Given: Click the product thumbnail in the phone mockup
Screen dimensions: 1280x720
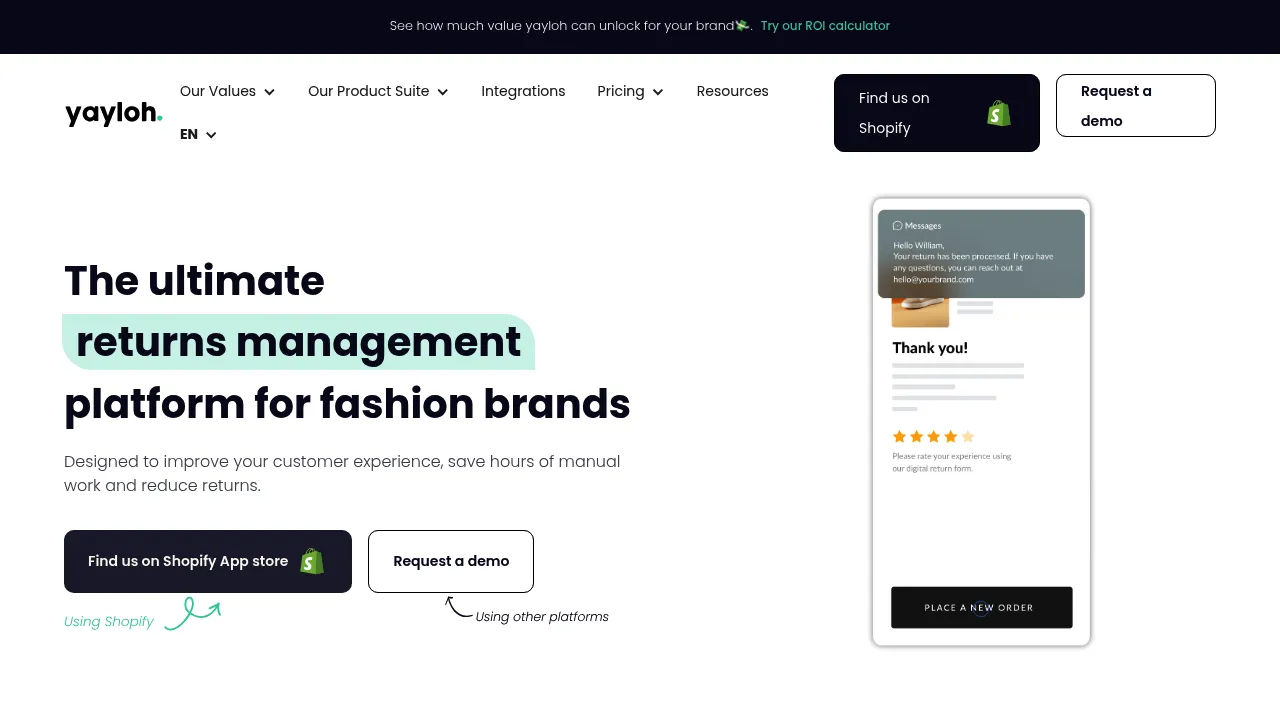Looking at the screenshot, I should tap(920, 312).
